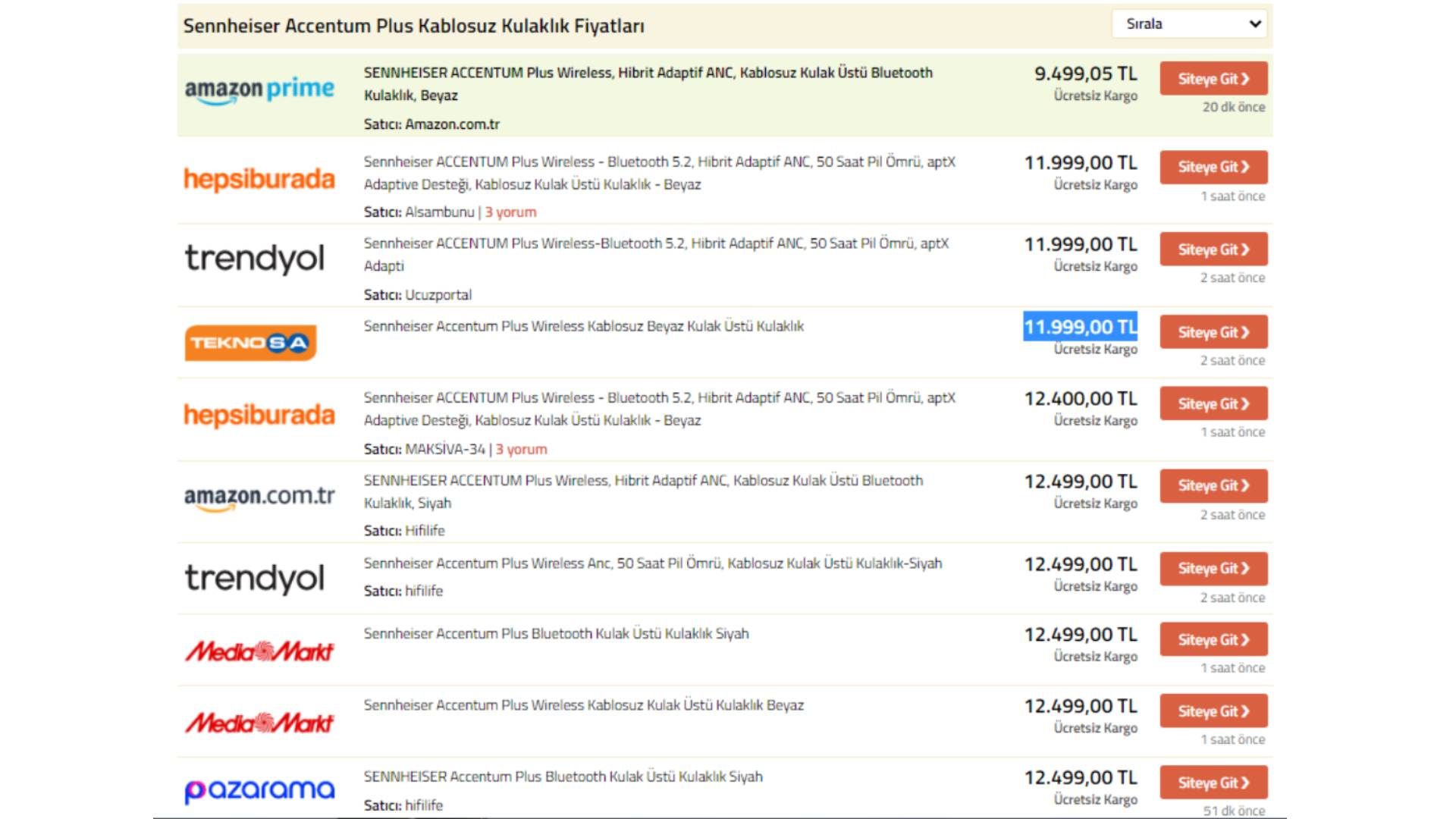Open 3 yorum link for Alsambunu seller
1456x819 pixels.
pos(510,212)
